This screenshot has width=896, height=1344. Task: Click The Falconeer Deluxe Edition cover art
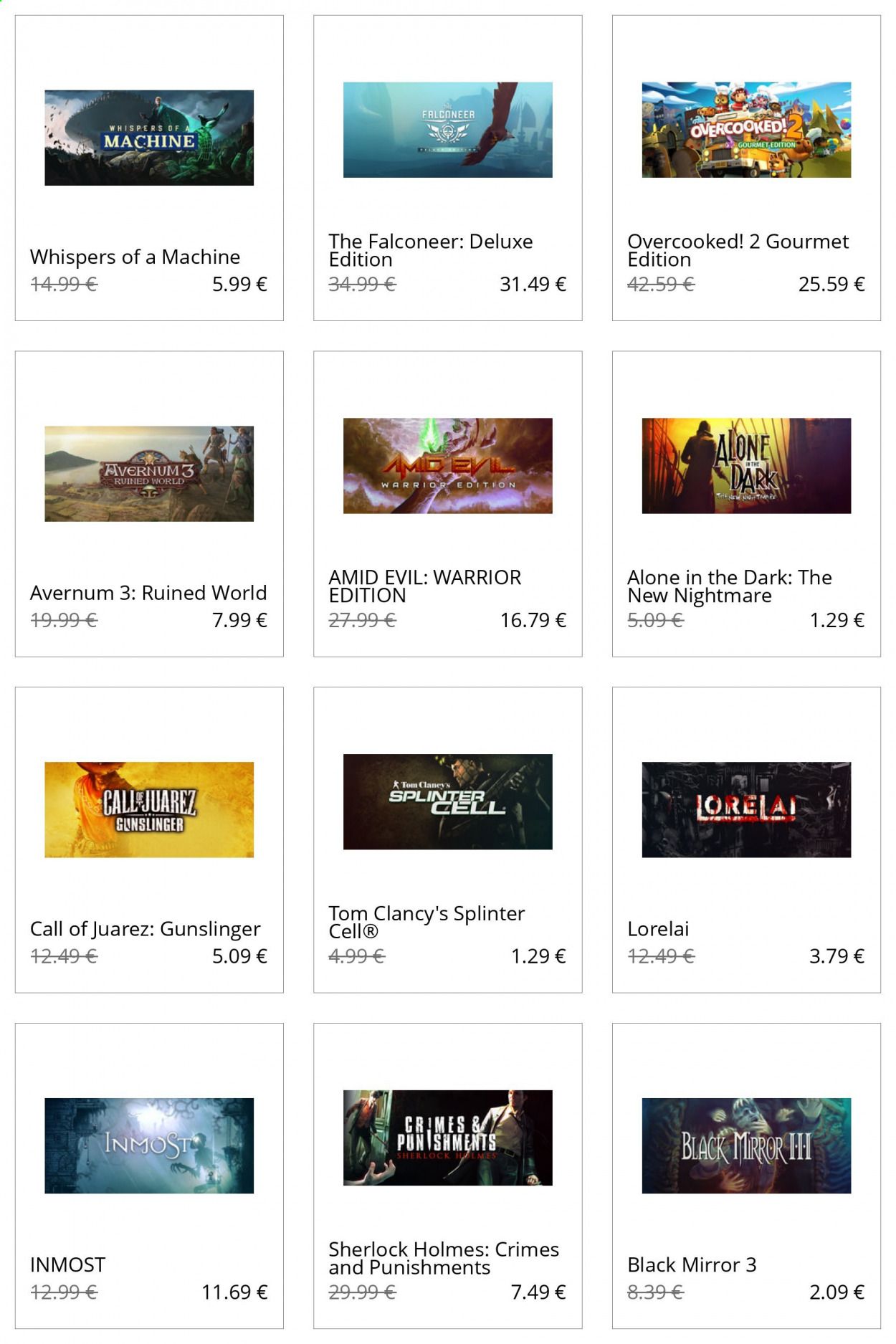coord(447,130)
